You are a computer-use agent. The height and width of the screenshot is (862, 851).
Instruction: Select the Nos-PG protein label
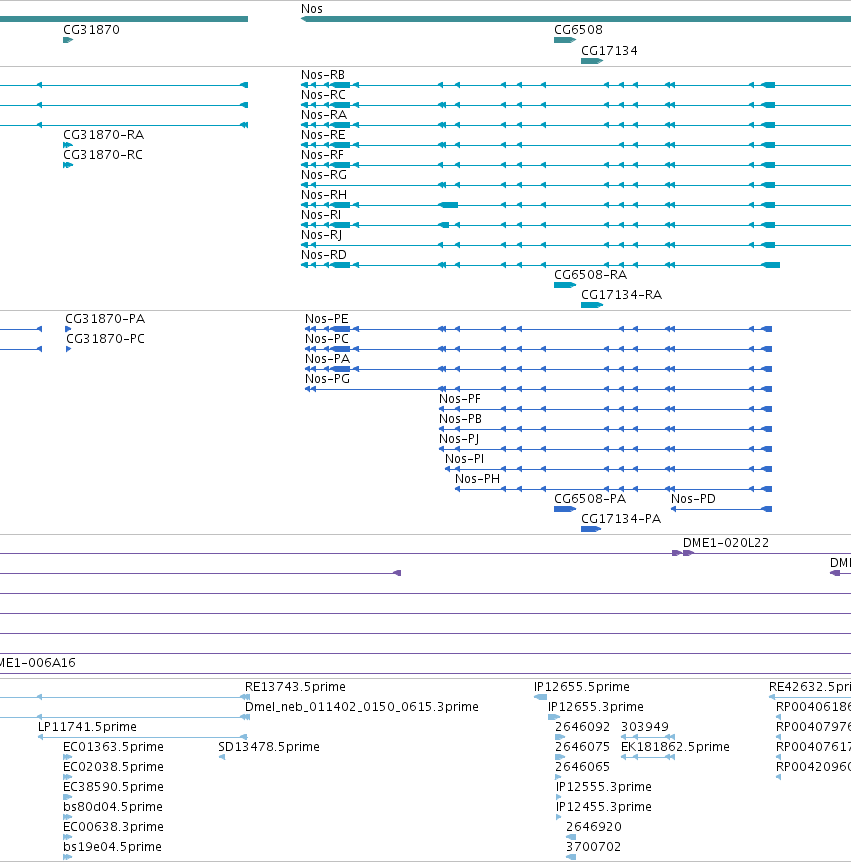point(327,379)
